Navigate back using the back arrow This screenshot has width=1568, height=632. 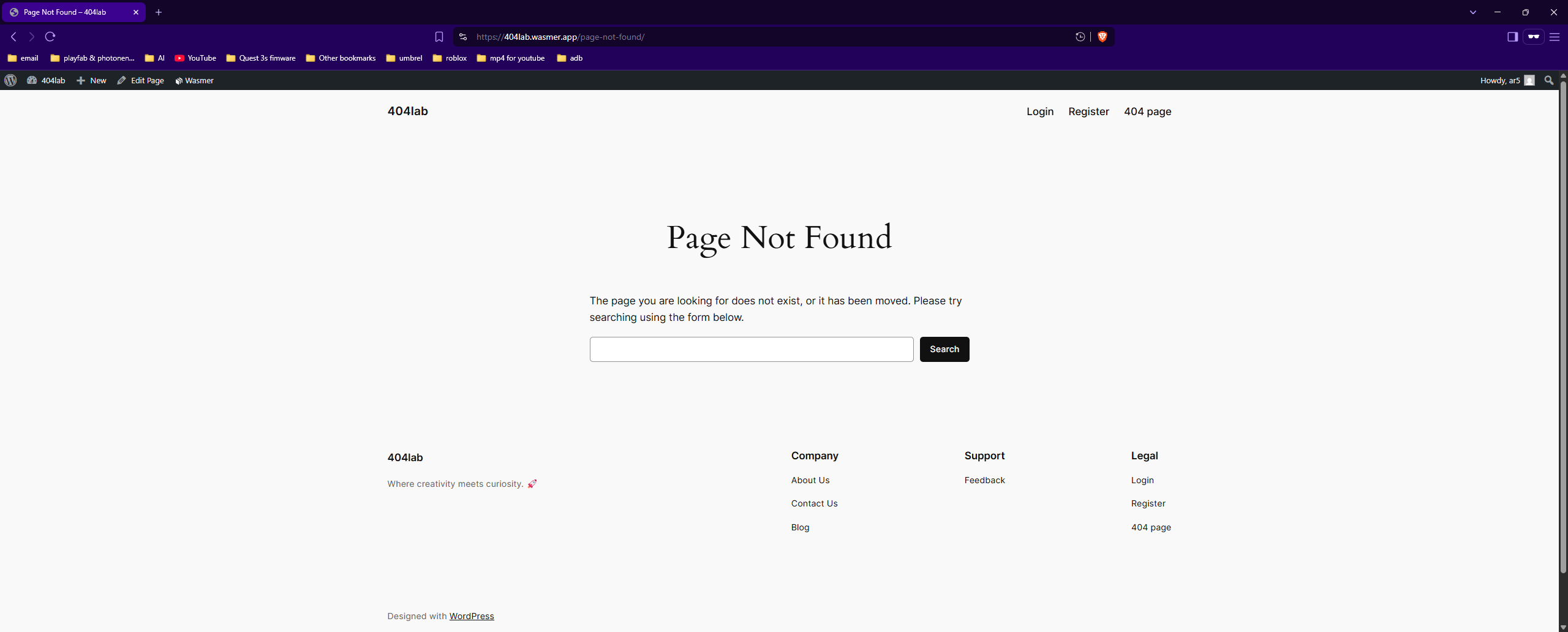click(13, 37)
